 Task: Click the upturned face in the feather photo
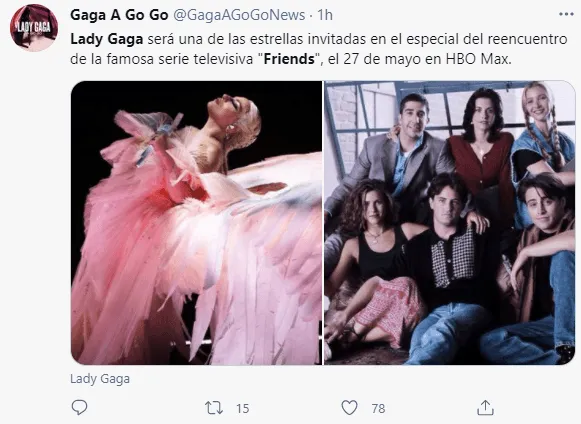(226, 107)
